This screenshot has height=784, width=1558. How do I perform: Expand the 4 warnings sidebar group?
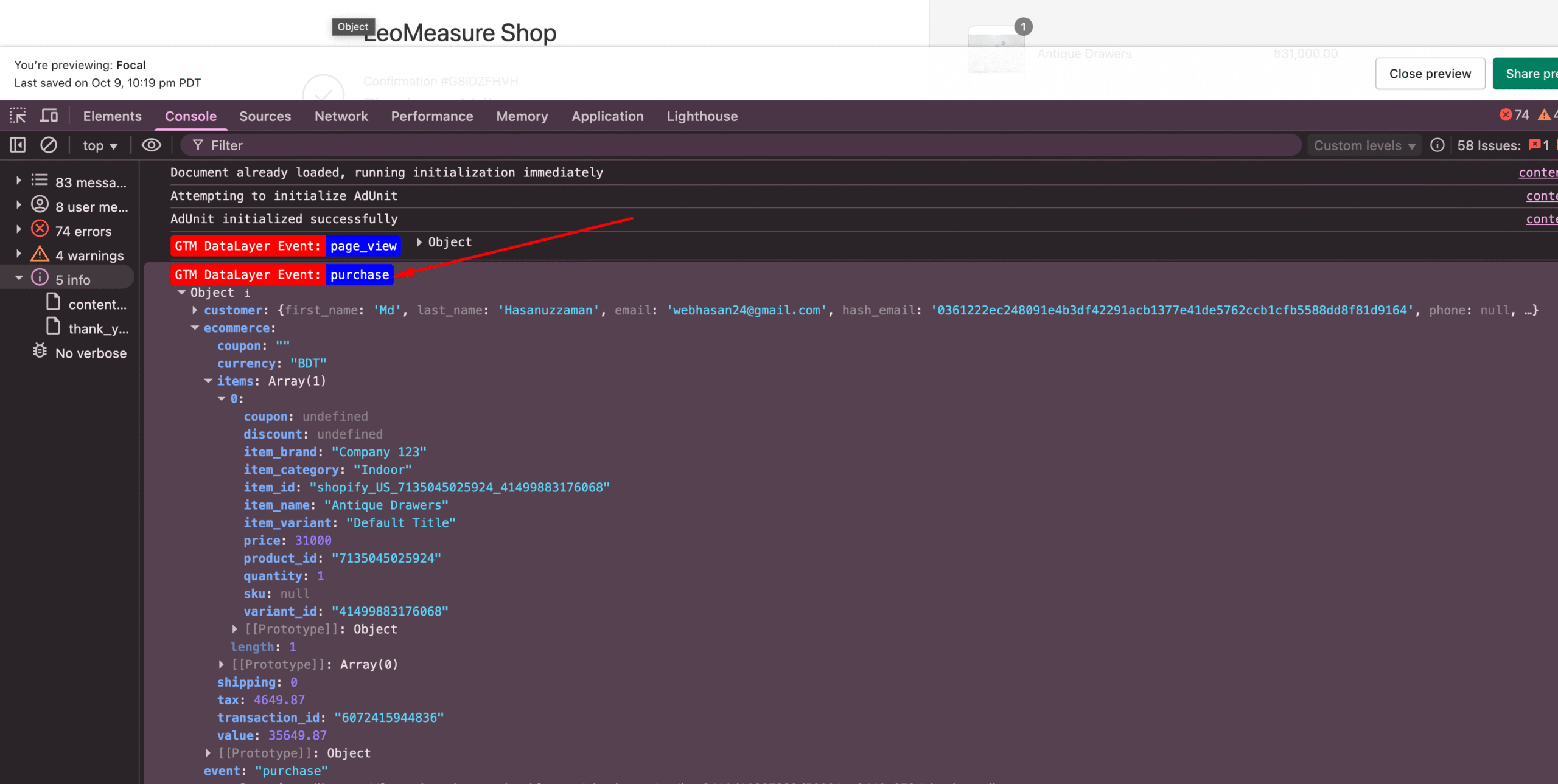[19, 254]
